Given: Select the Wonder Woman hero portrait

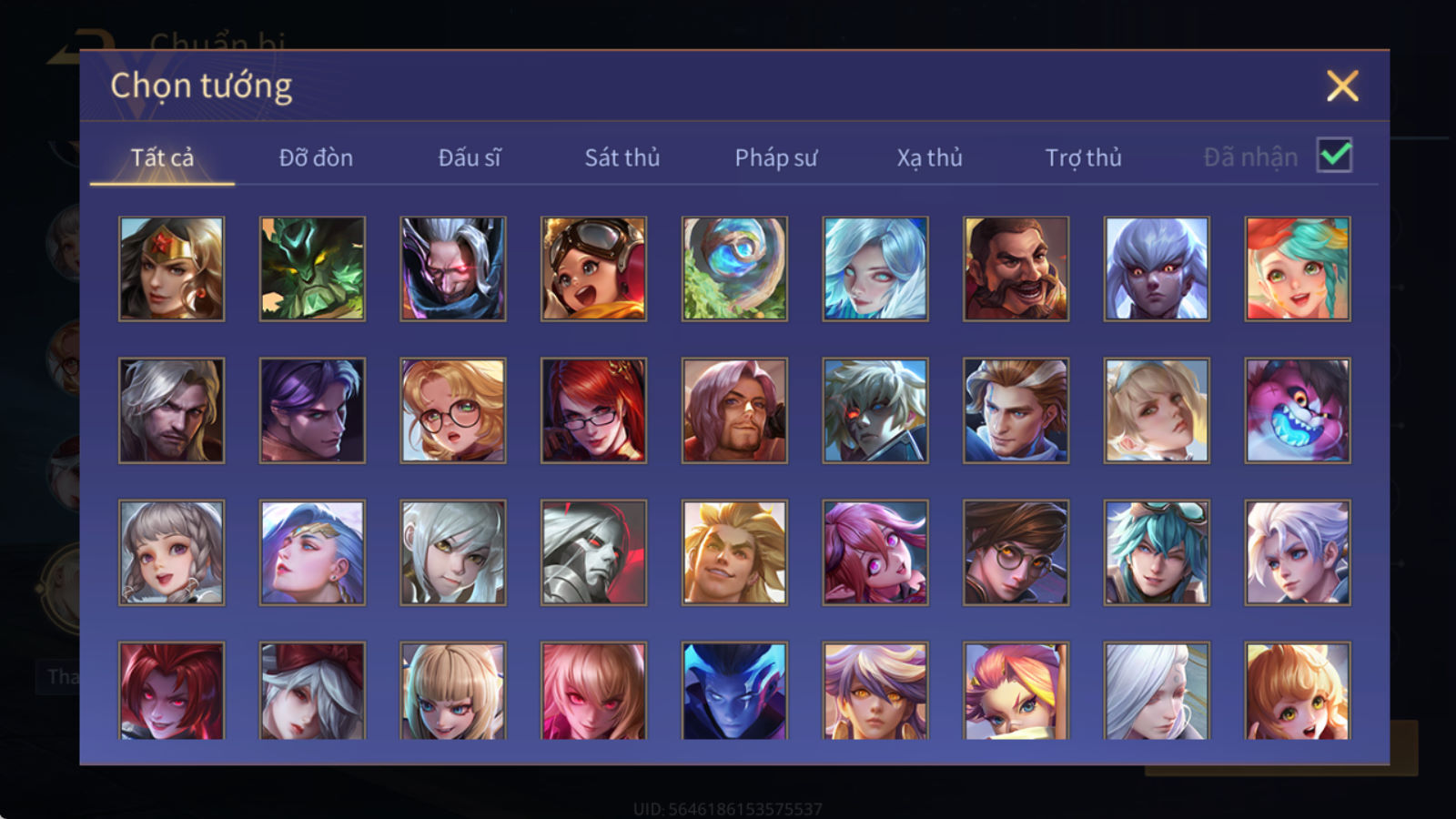Looking at the screenshot, I should click(x=171, y=268).
